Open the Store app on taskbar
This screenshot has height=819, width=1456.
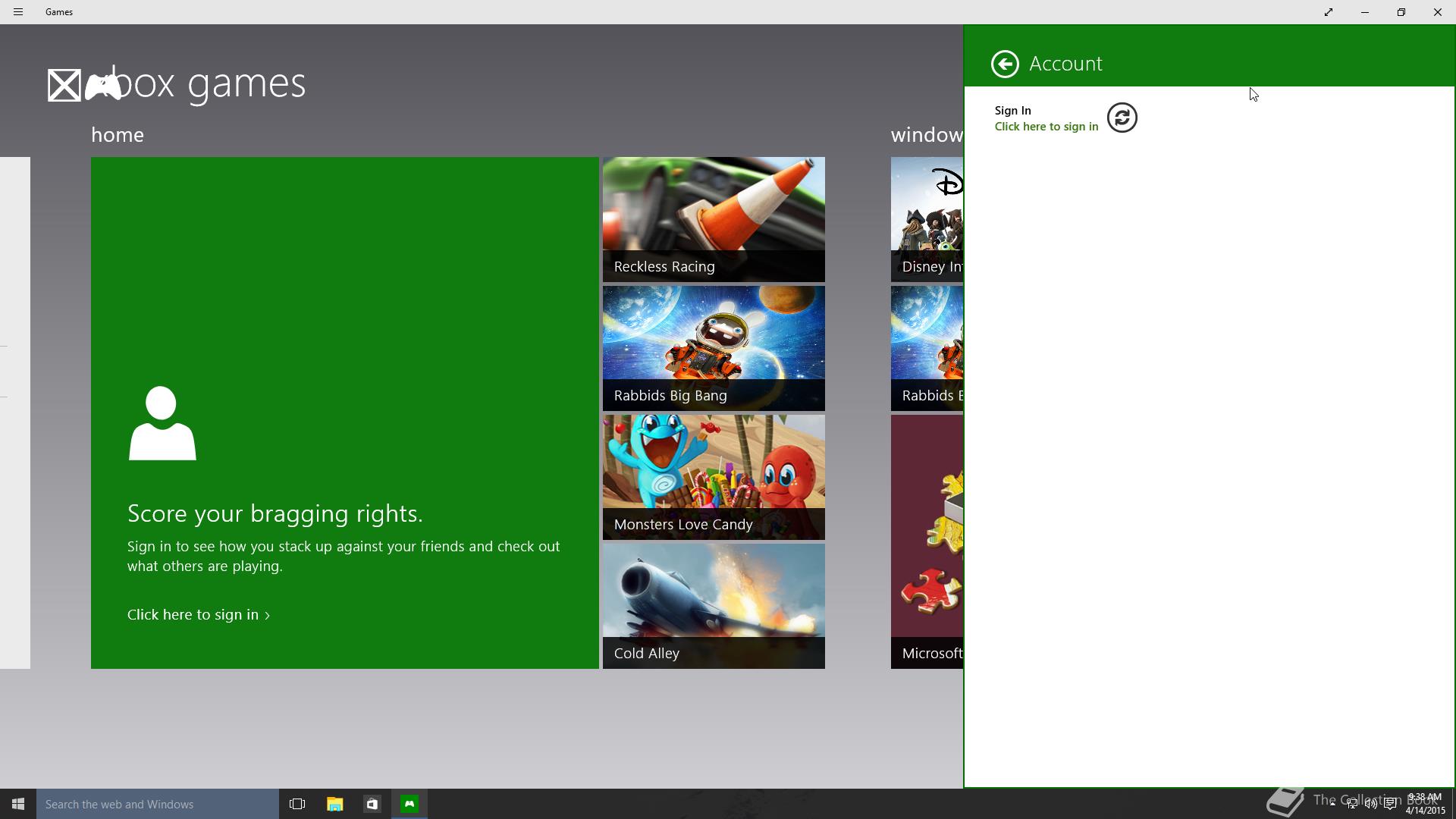pos(372,804)
